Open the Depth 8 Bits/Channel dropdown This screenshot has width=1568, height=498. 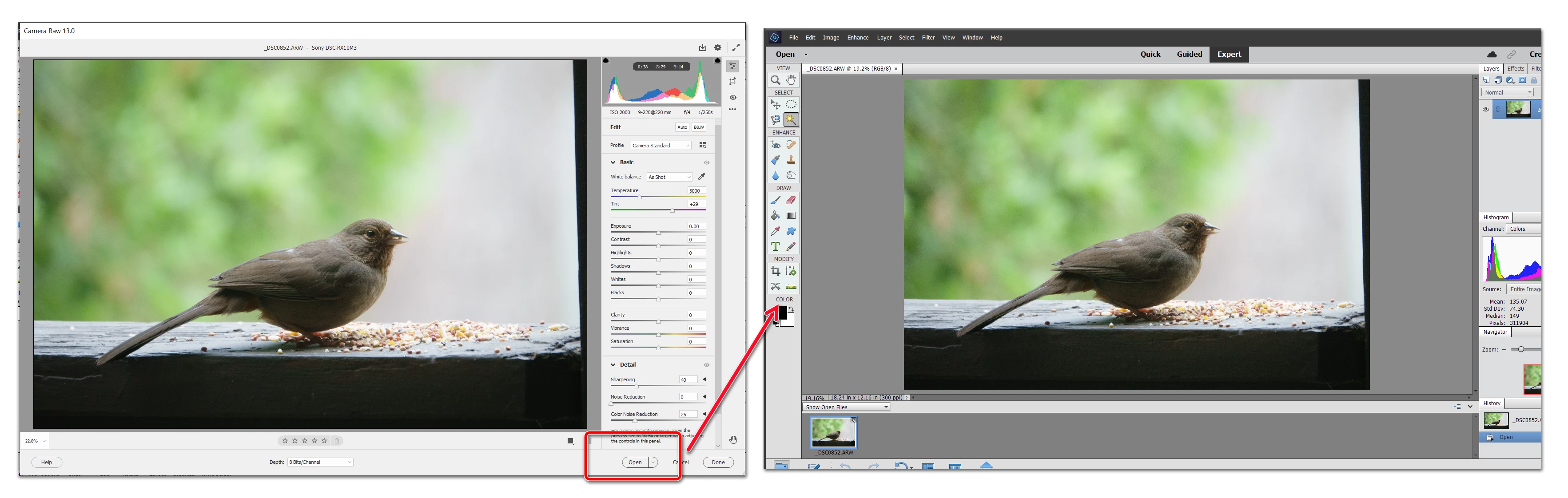(x=320, y=462)
